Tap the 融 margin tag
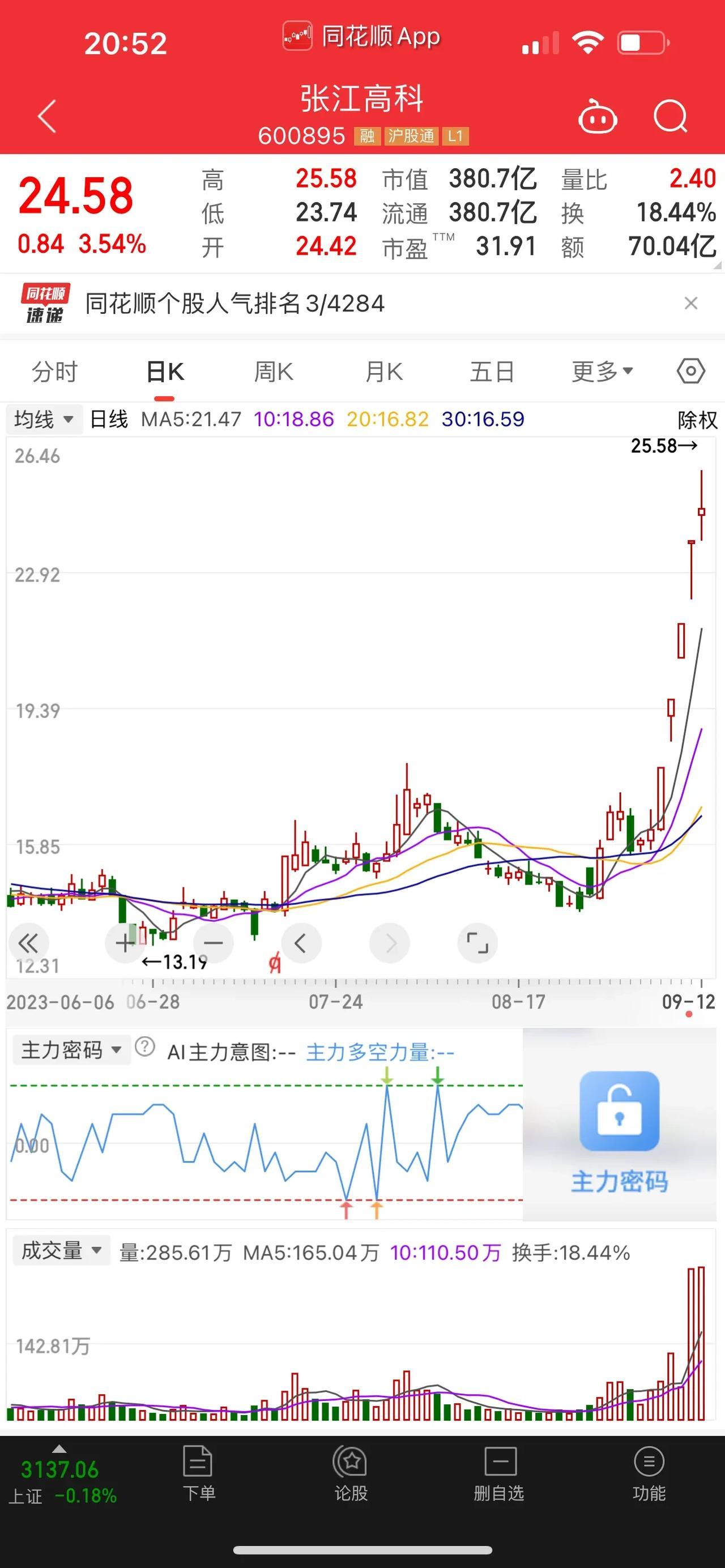The width and height of the screenshot is (725, 1568). click(367, 136)
